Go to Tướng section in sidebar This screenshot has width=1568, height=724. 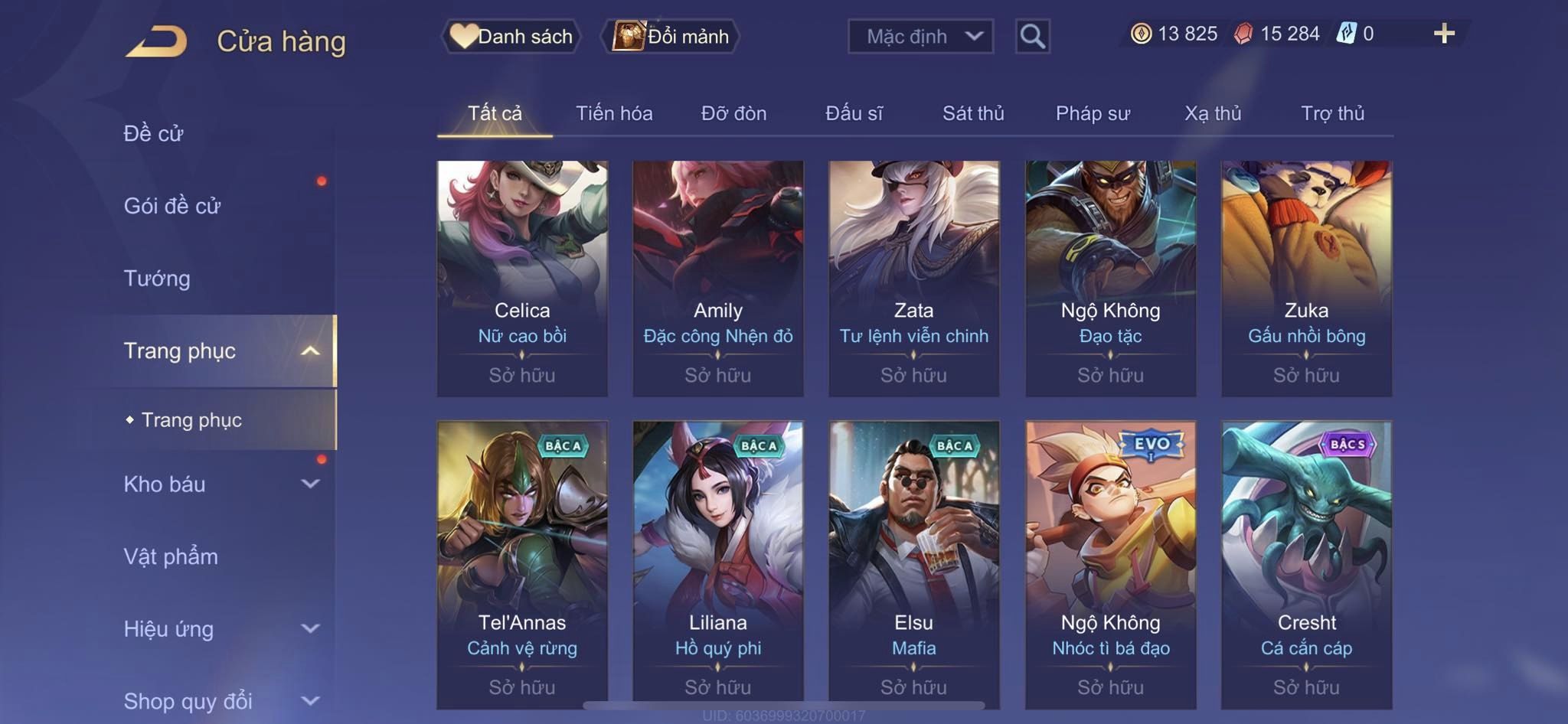point(157,279)
